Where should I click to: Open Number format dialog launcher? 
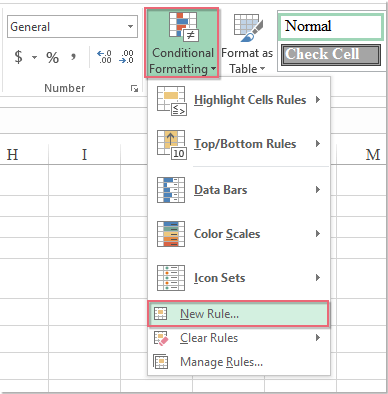click(134, 88)
